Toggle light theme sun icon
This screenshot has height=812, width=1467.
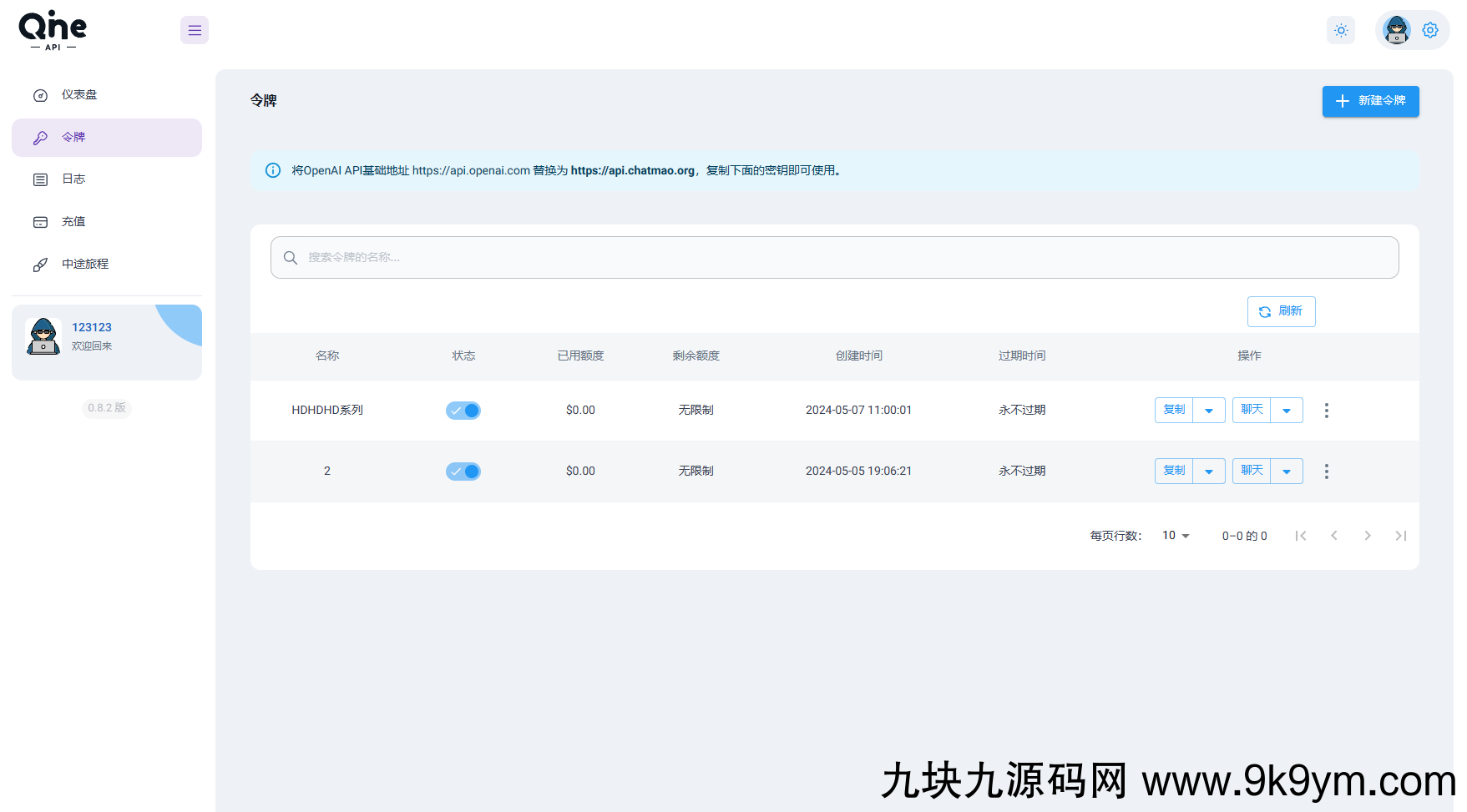(1341, 31)
